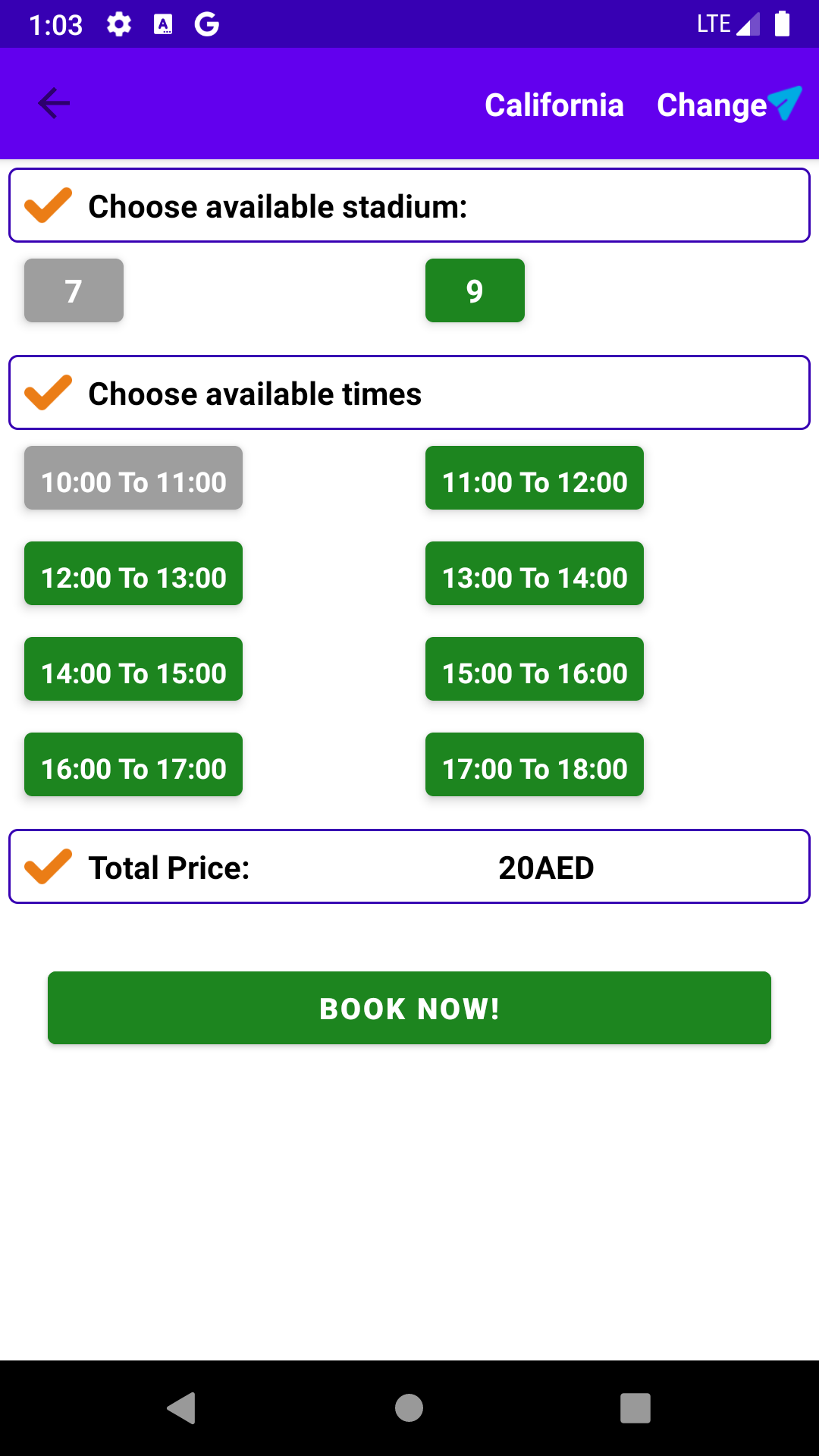
Task: Open the settings gear in status bar
Action: (119, 24)
